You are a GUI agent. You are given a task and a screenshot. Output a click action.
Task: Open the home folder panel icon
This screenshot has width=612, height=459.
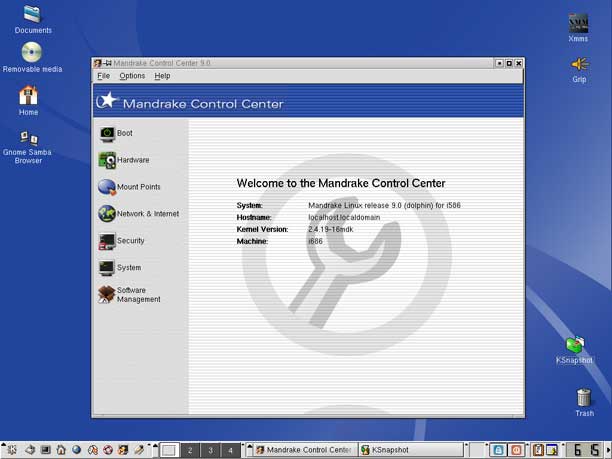pos(61,450)
